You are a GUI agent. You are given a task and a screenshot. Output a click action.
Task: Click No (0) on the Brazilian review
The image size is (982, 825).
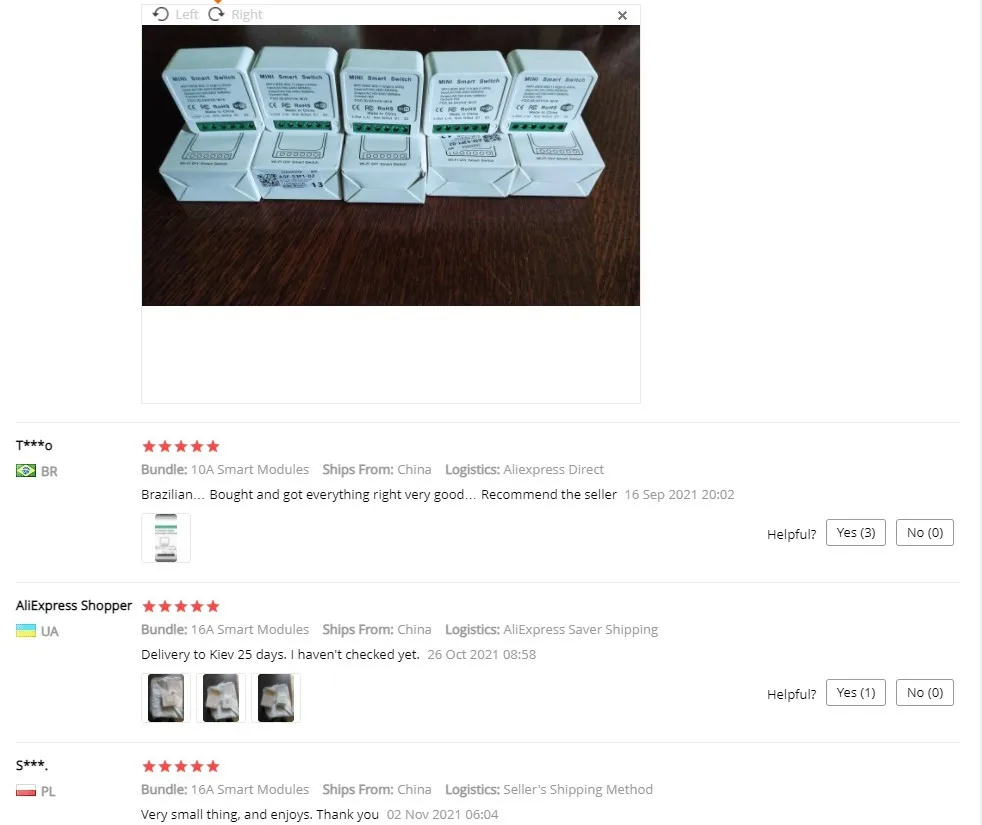[924, 533]
